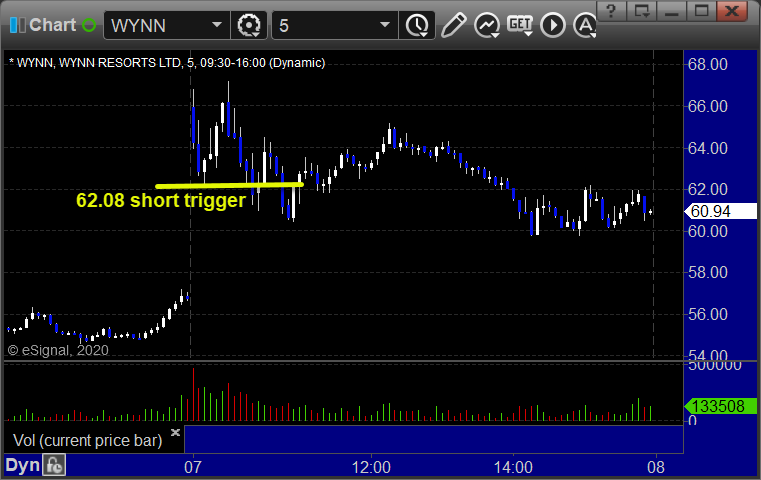
Task: Click the pop-out window button
Action: coord(642,11)
